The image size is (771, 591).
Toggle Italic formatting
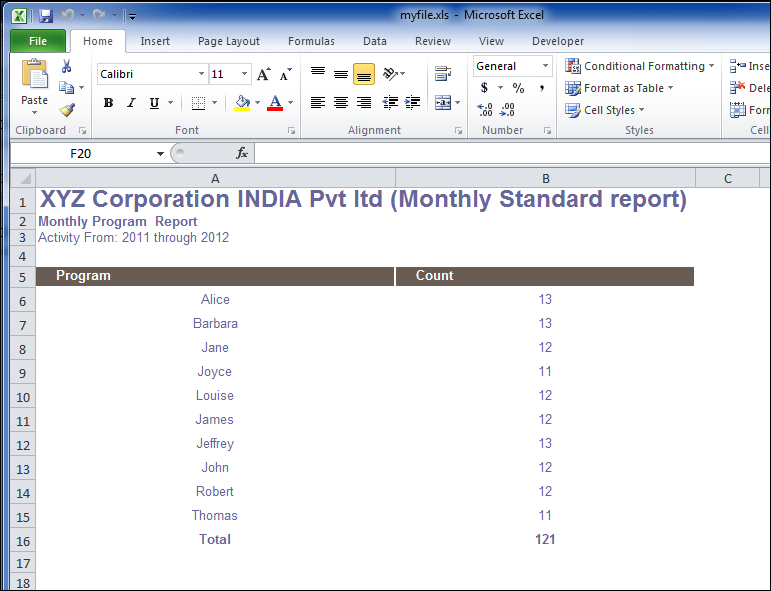click(x=131, y=103)
